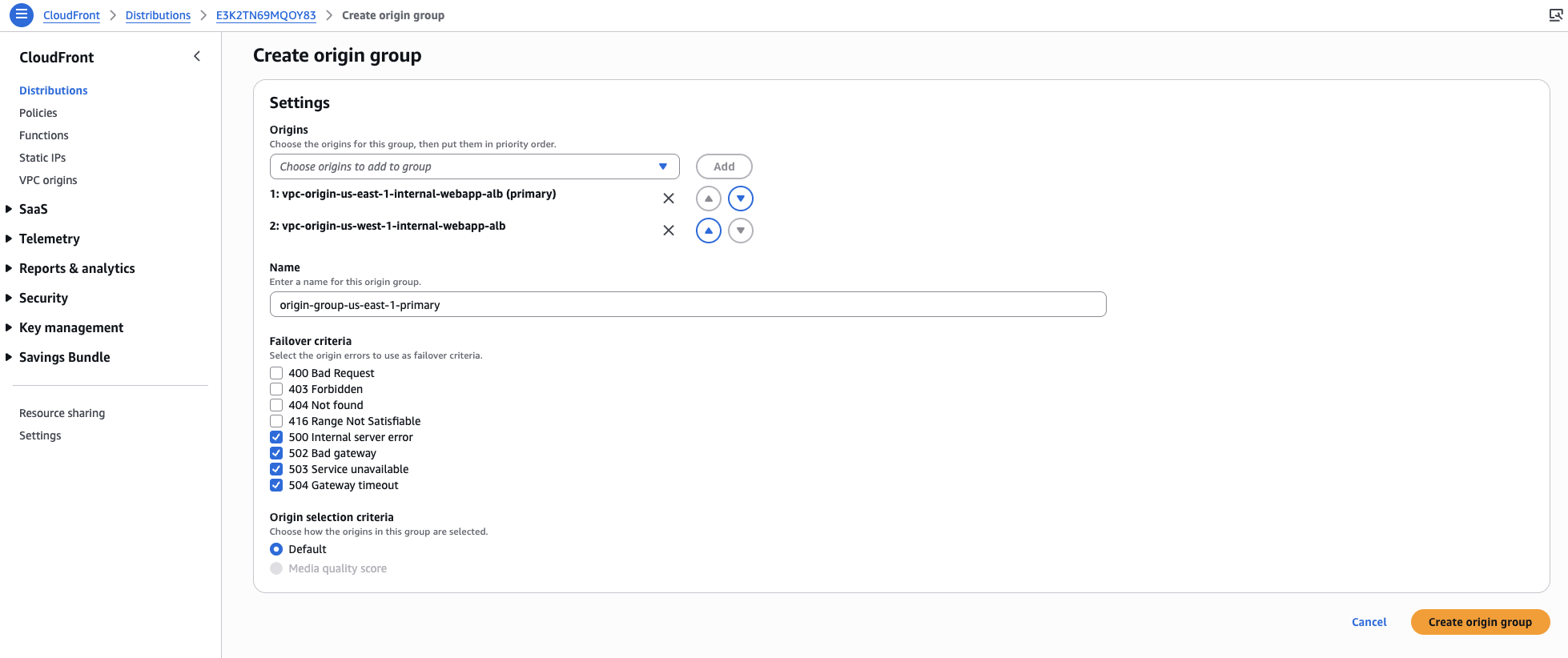The image size is (1568, 658).
Task: Select Default origin selection criteria
Action: click(x=276, y=549)
